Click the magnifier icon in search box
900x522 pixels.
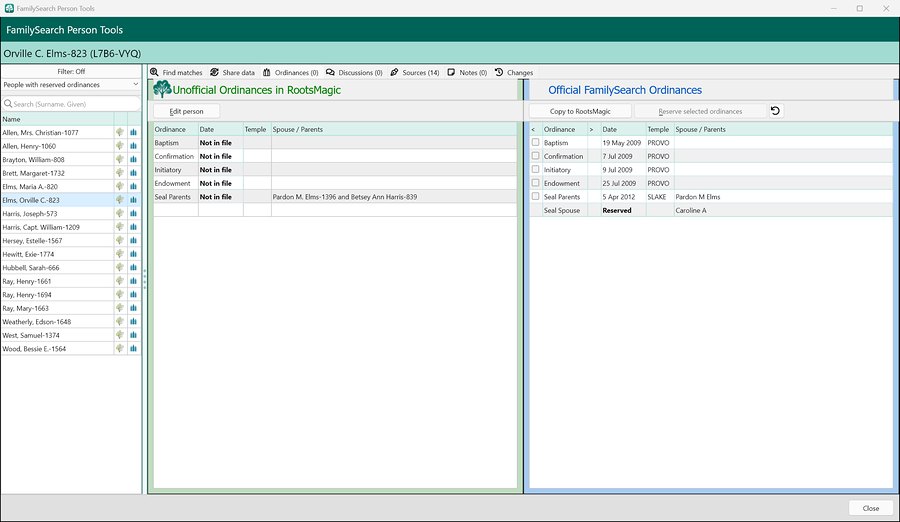click(8, 104)
